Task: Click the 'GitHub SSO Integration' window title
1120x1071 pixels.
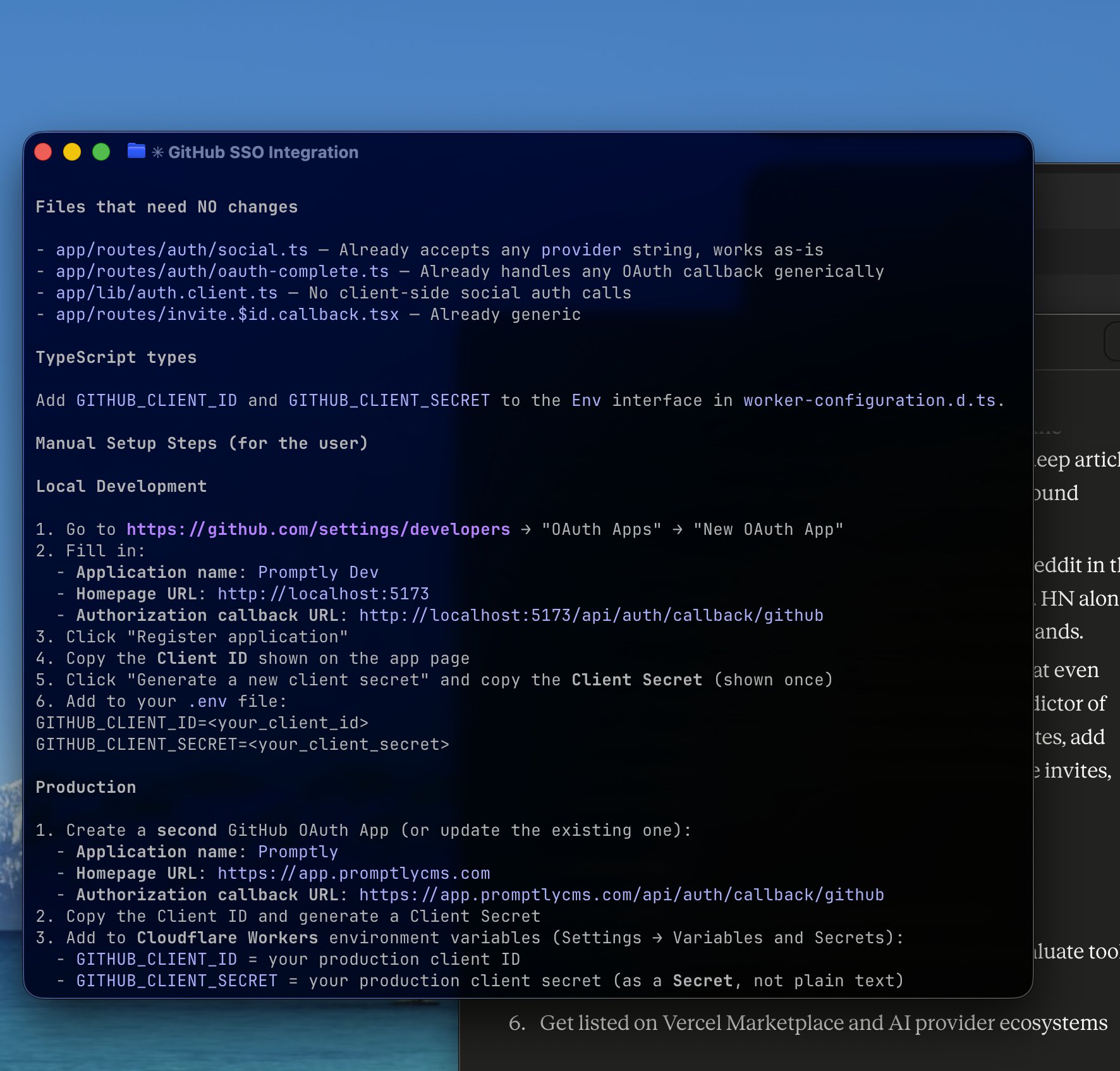Action: (x=263, y=152)
